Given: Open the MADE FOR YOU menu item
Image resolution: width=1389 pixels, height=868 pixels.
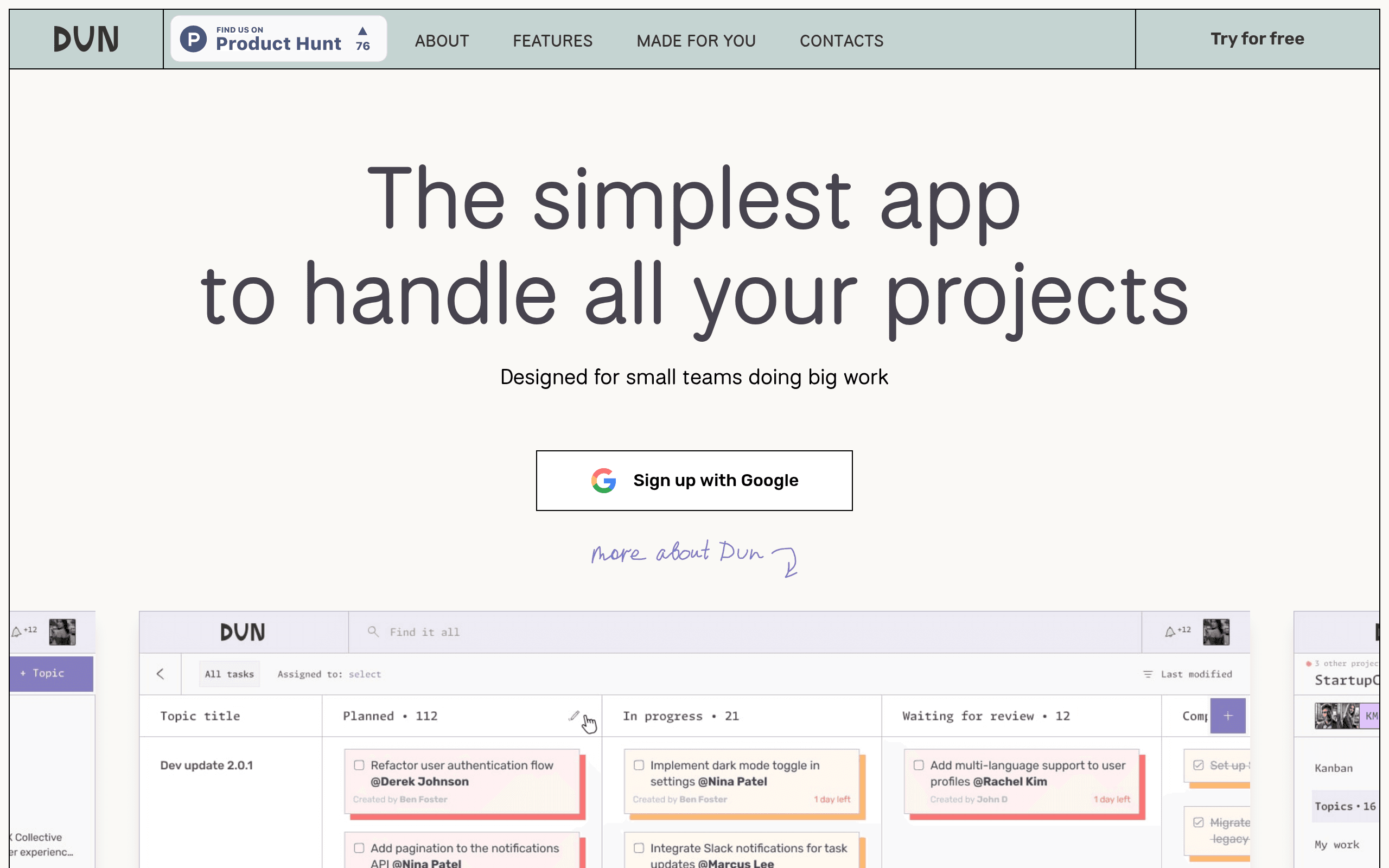Looking at the screenshot, I should coord(696,41).
